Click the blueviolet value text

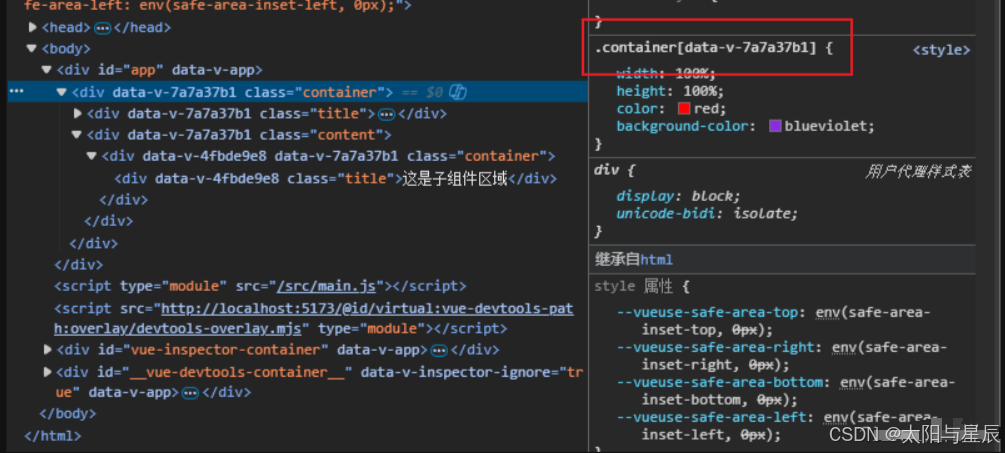(826, 126)
